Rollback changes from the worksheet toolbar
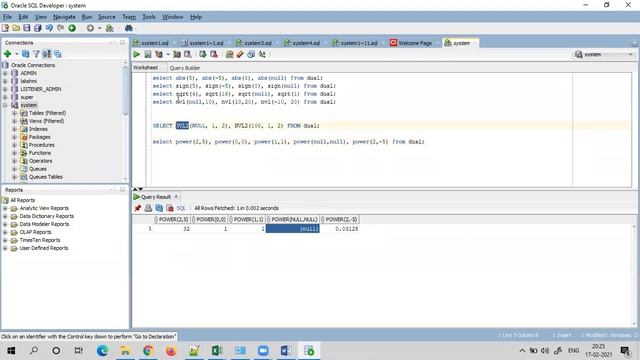This screenshot has height=360, width=640. click(x=214, y=54)
